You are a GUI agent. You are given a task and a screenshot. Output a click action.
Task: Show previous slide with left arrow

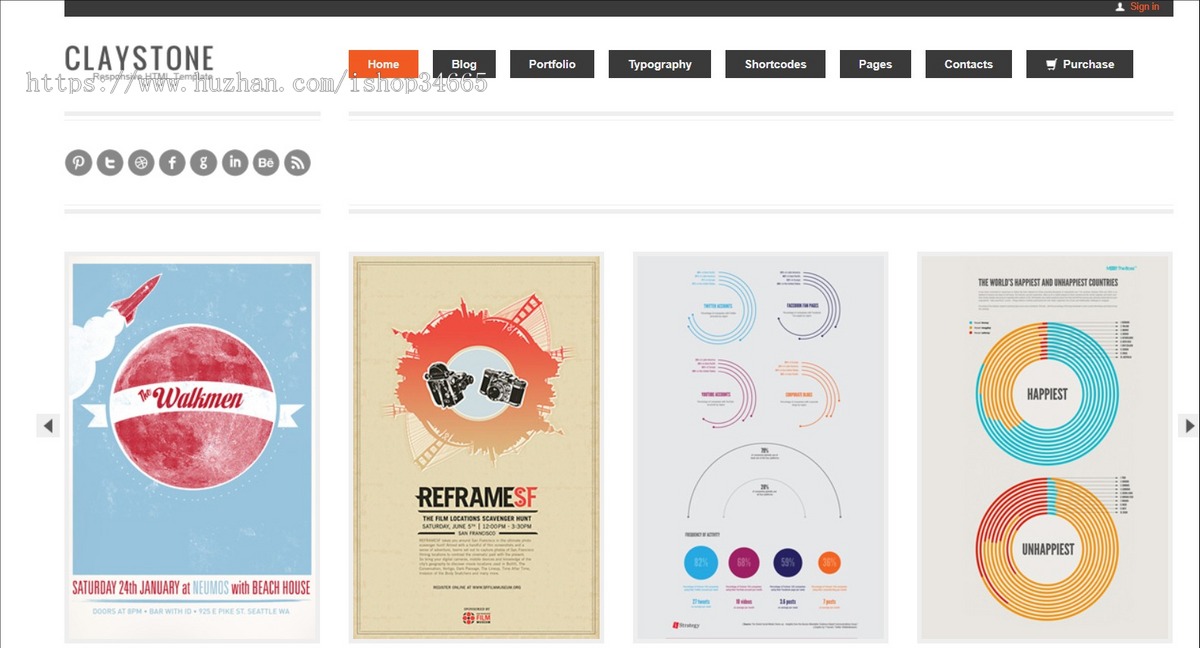48,425
